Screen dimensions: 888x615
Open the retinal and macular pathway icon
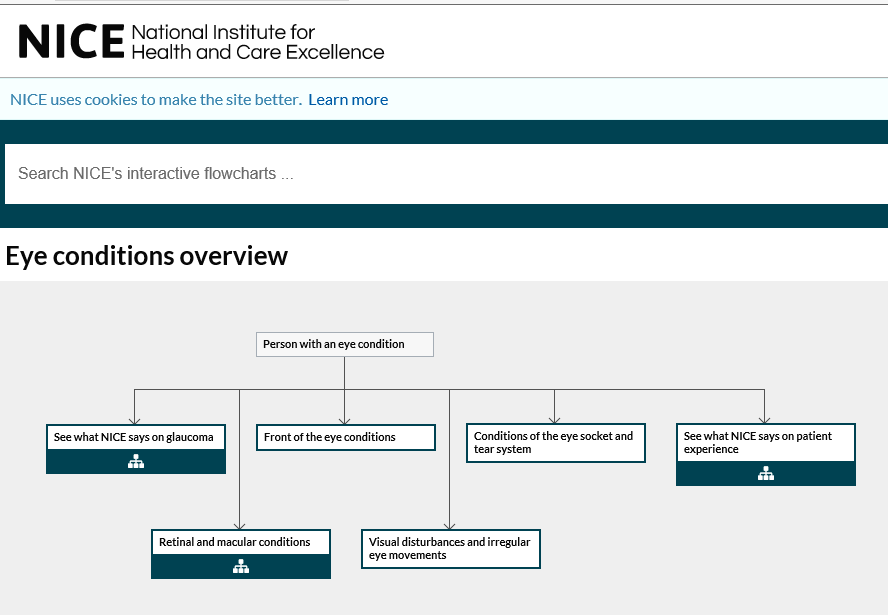[241, 567]
